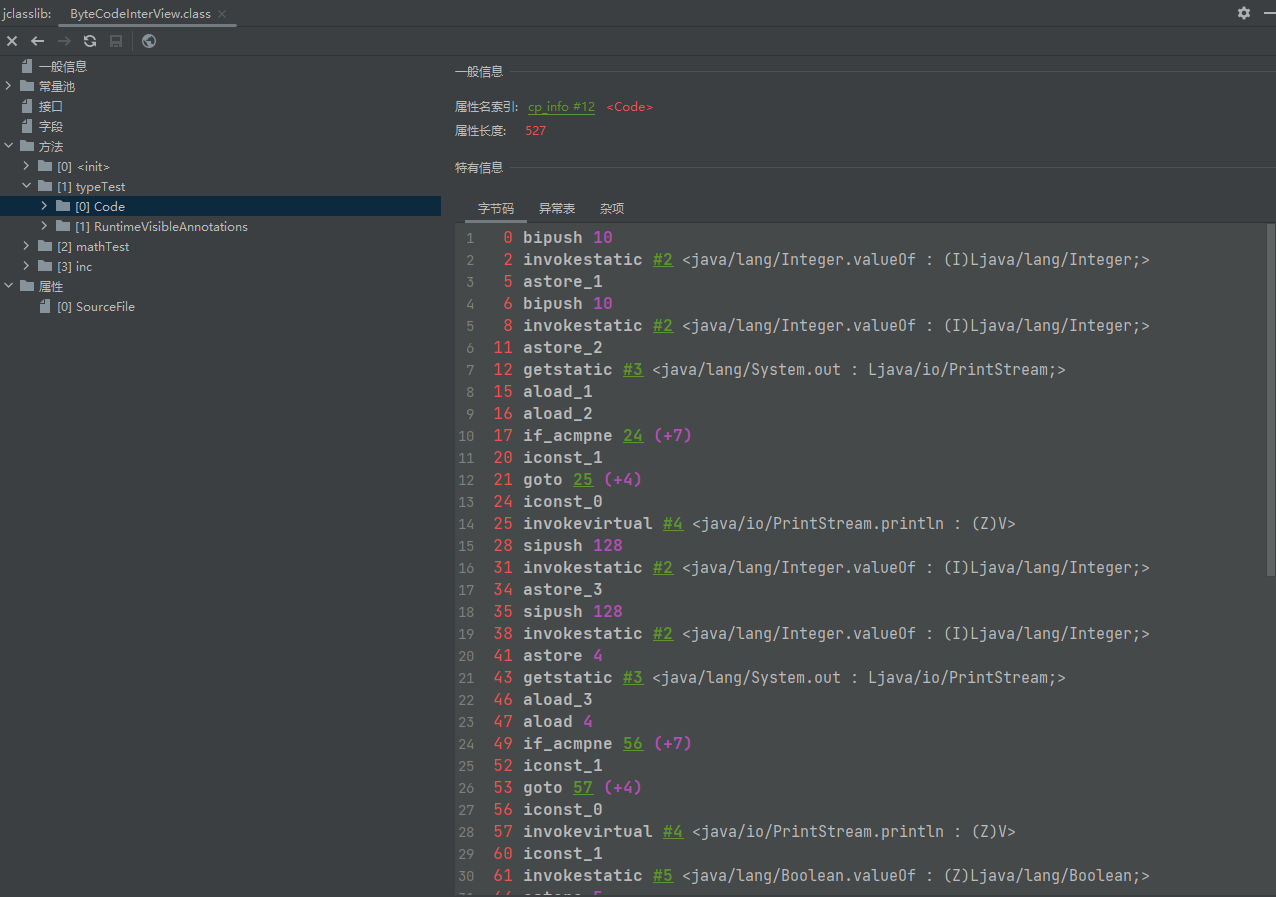Screen dimensions: 1276x897
Task: Expand the 常量池 tree node
Action: point(9,86)
